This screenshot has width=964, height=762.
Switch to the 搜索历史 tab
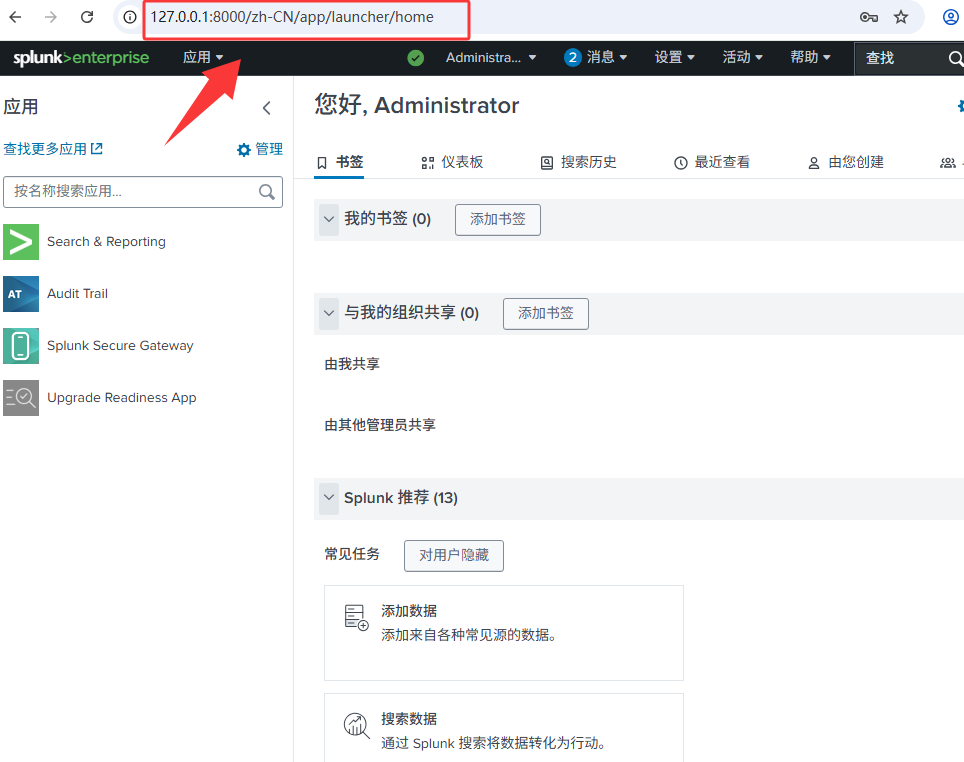[579, 162]
